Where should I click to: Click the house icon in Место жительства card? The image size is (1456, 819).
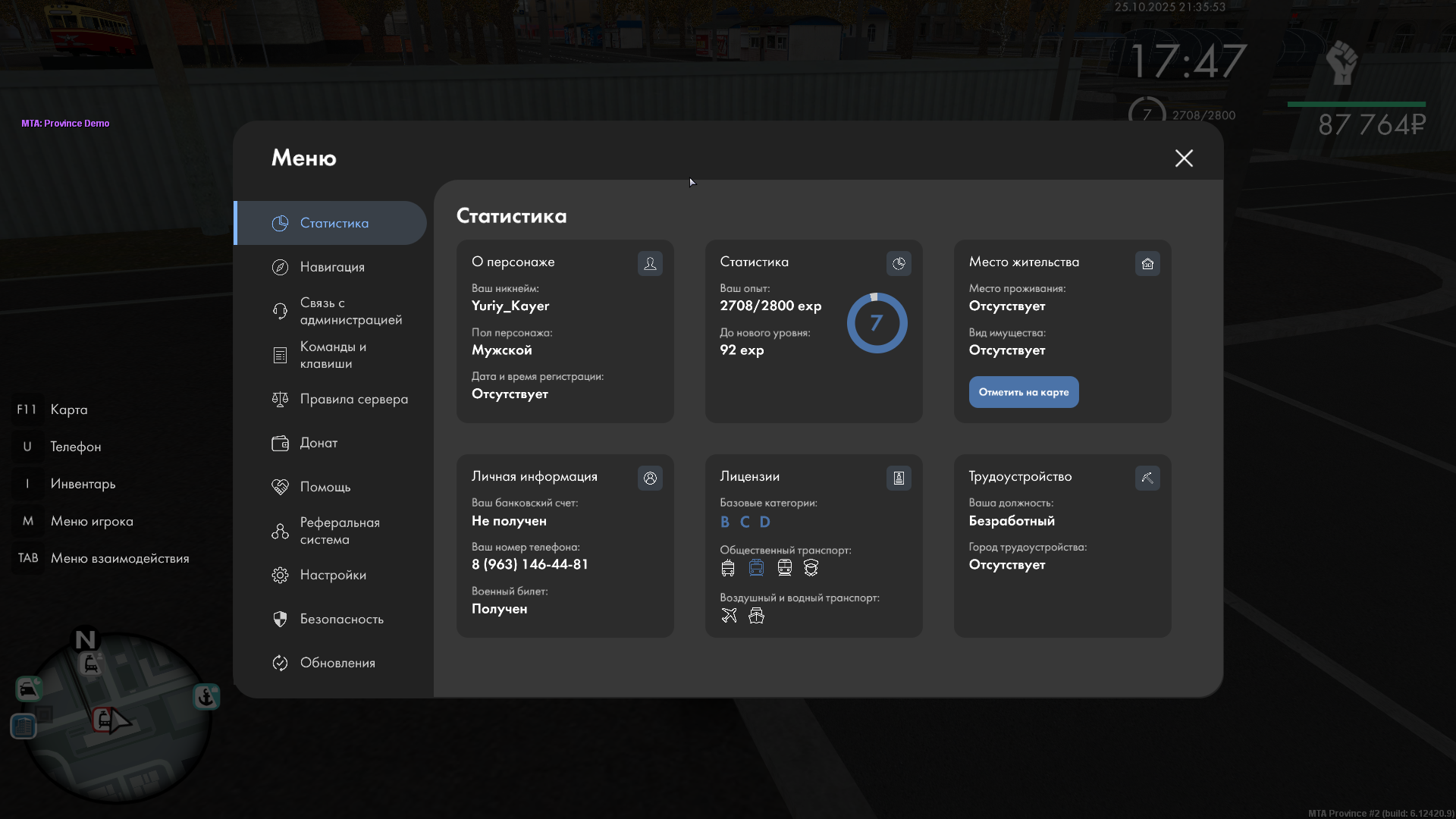1147,263
